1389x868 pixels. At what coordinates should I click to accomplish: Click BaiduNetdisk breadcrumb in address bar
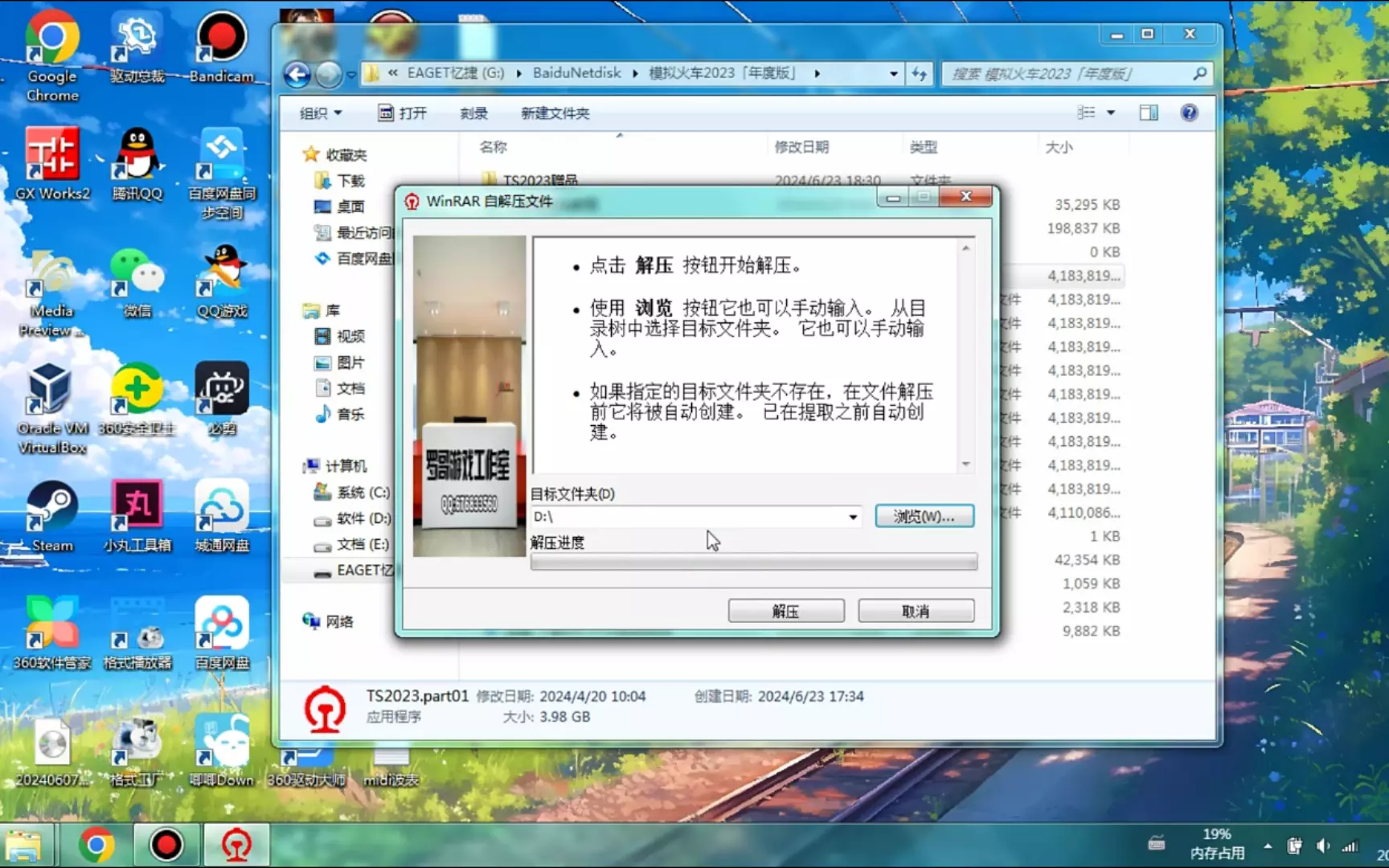pyautogui.click(x=577, y=73)
